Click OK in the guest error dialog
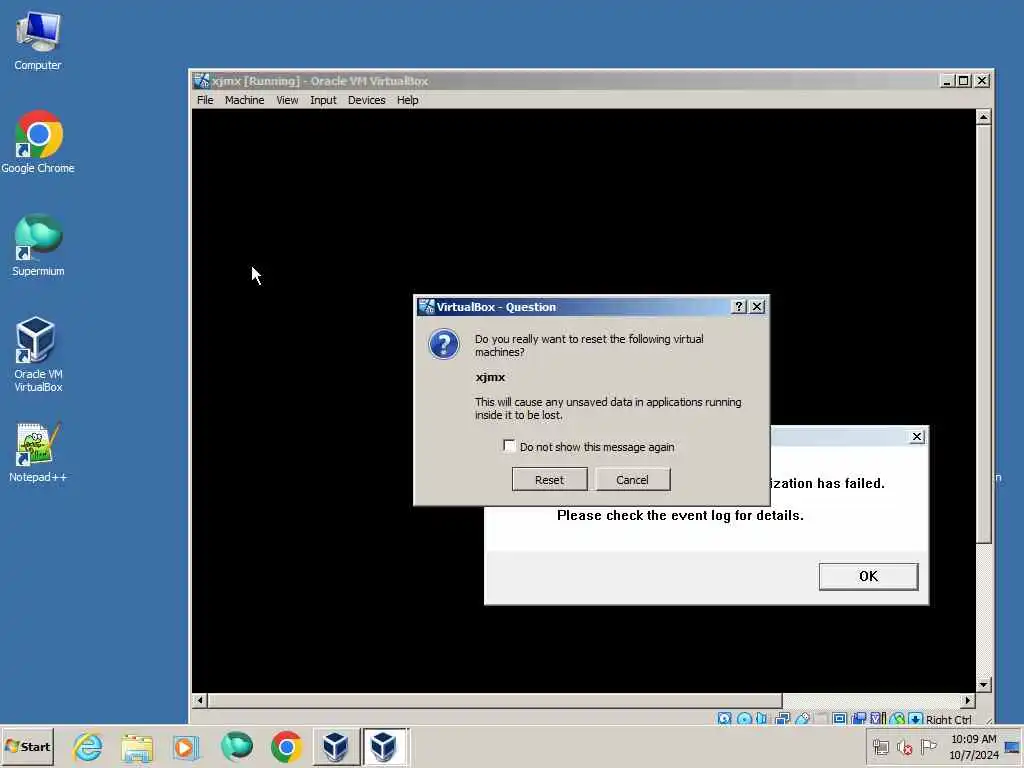This screenshot has height=768, width=1024. [868, 576]
